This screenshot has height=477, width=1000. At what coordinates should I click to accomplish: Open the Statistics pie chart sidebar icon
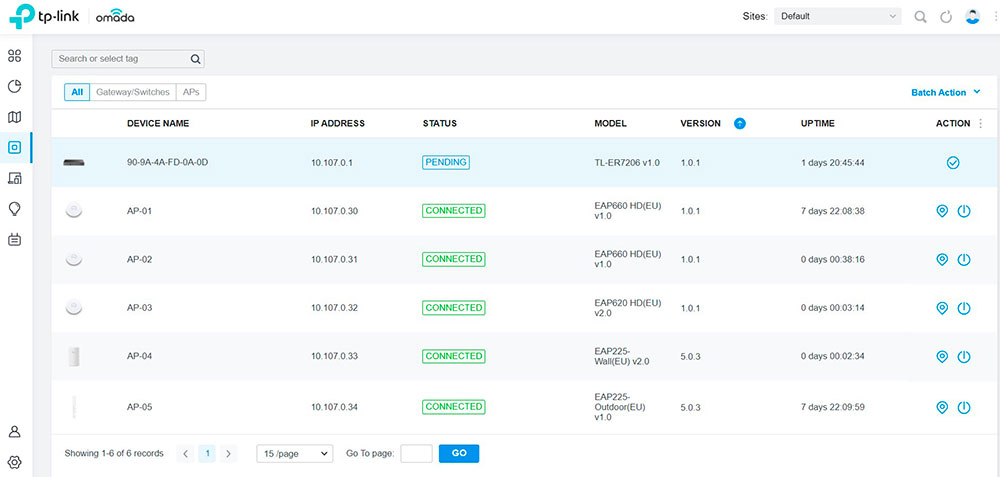coord(15,87)
